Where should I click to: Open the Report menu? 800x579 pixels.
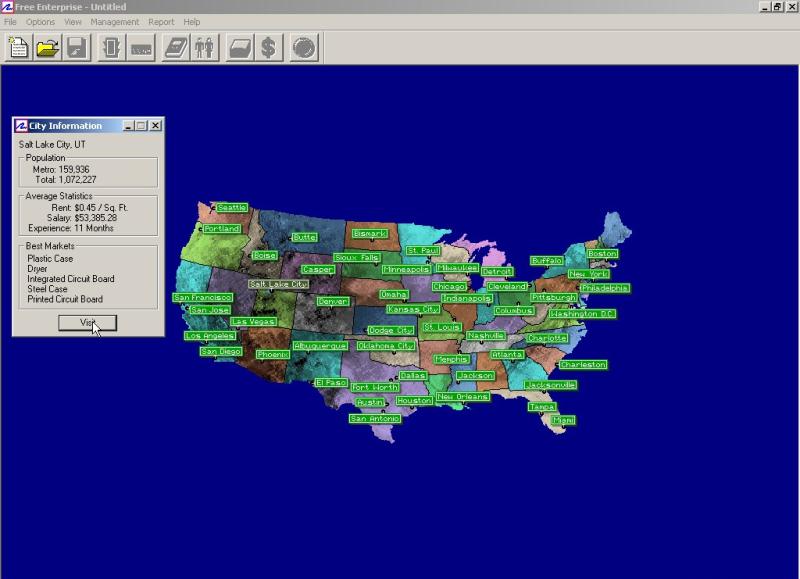pos(161,22)
